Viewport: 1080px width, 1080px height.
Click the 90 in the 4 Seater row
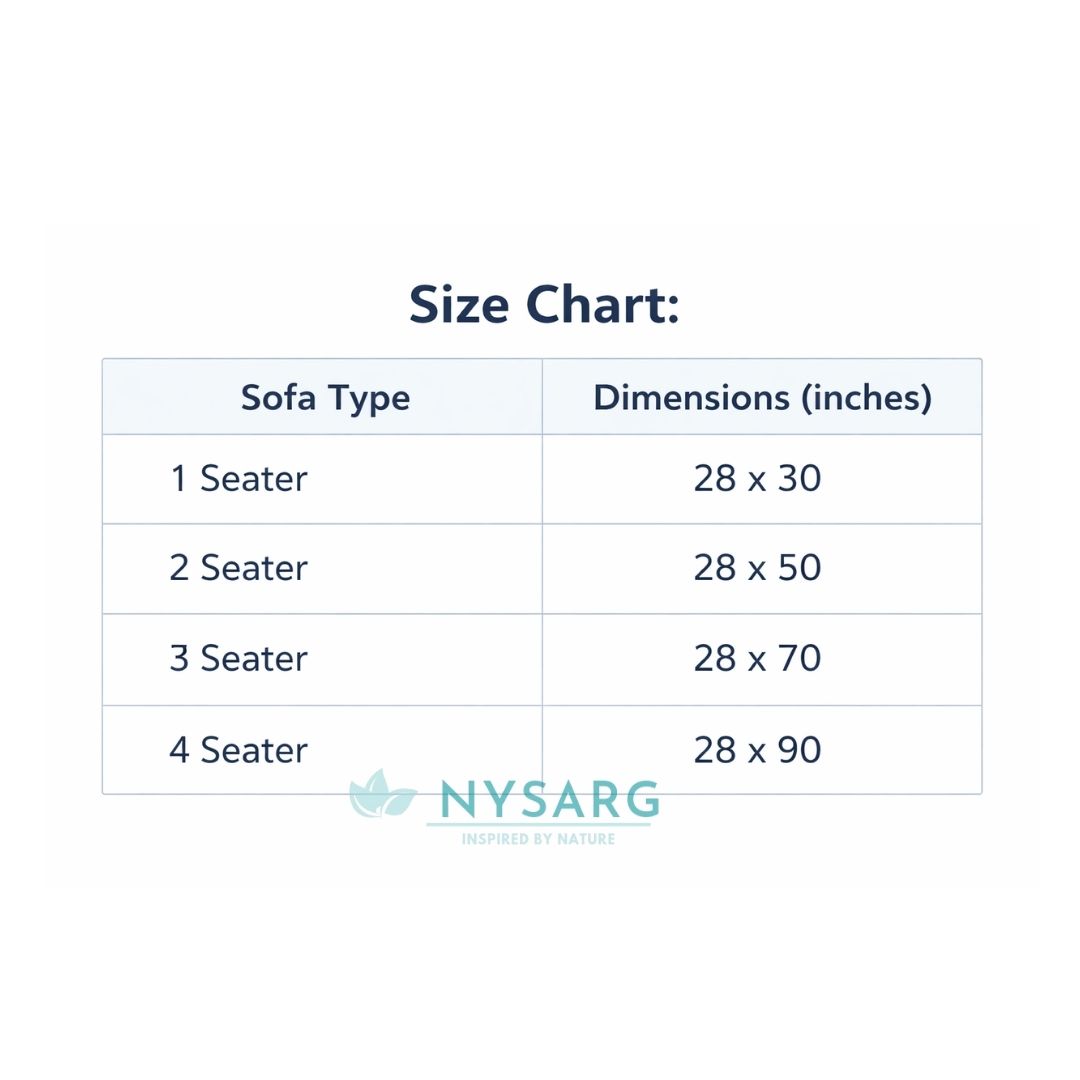point(799,750)
